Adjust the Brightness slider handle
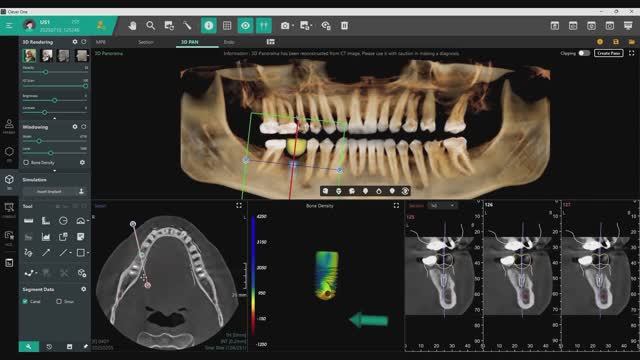The width and height of the screenshot is (640, 360). tap(54, 100)
